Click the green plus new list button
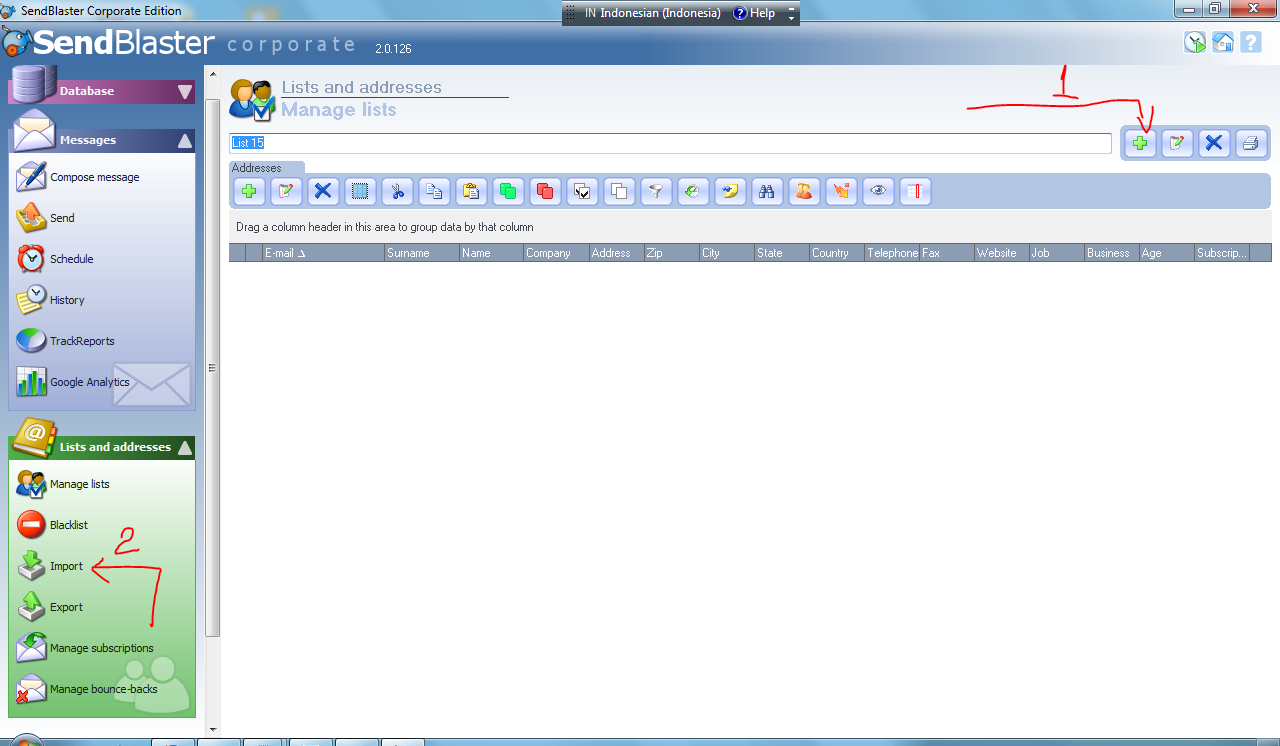Screen dimensions: 1280x746 [x=1140, y=143]
